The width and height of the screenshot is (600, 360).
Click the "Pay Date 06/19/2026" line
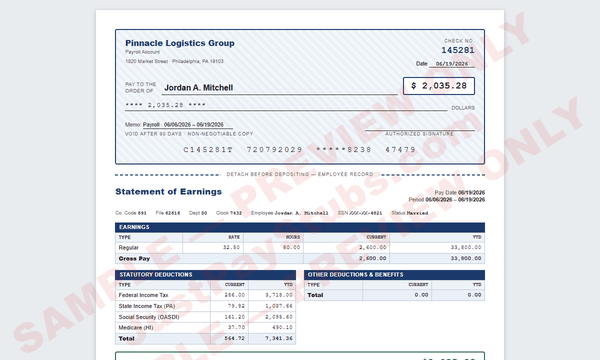point(460,192)
